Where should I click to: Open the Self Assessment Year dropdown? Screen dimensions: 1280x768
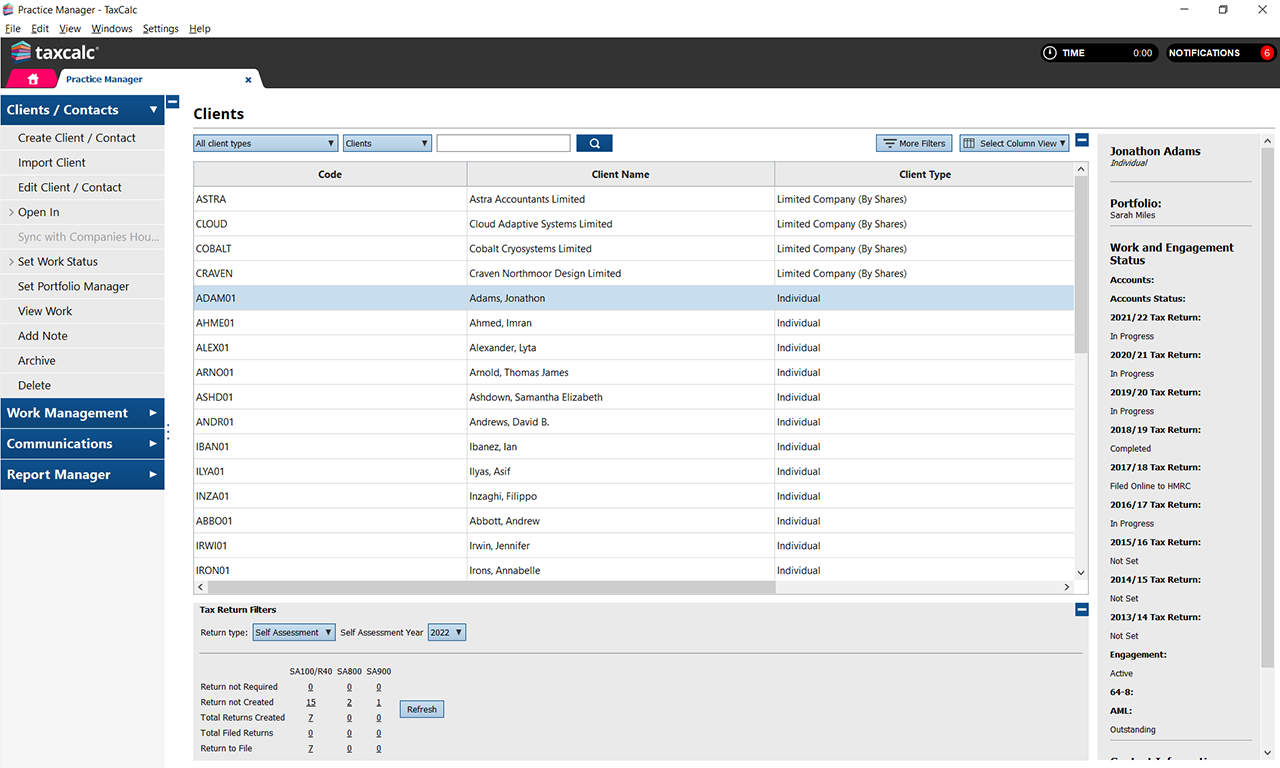[x=446, y=633]
